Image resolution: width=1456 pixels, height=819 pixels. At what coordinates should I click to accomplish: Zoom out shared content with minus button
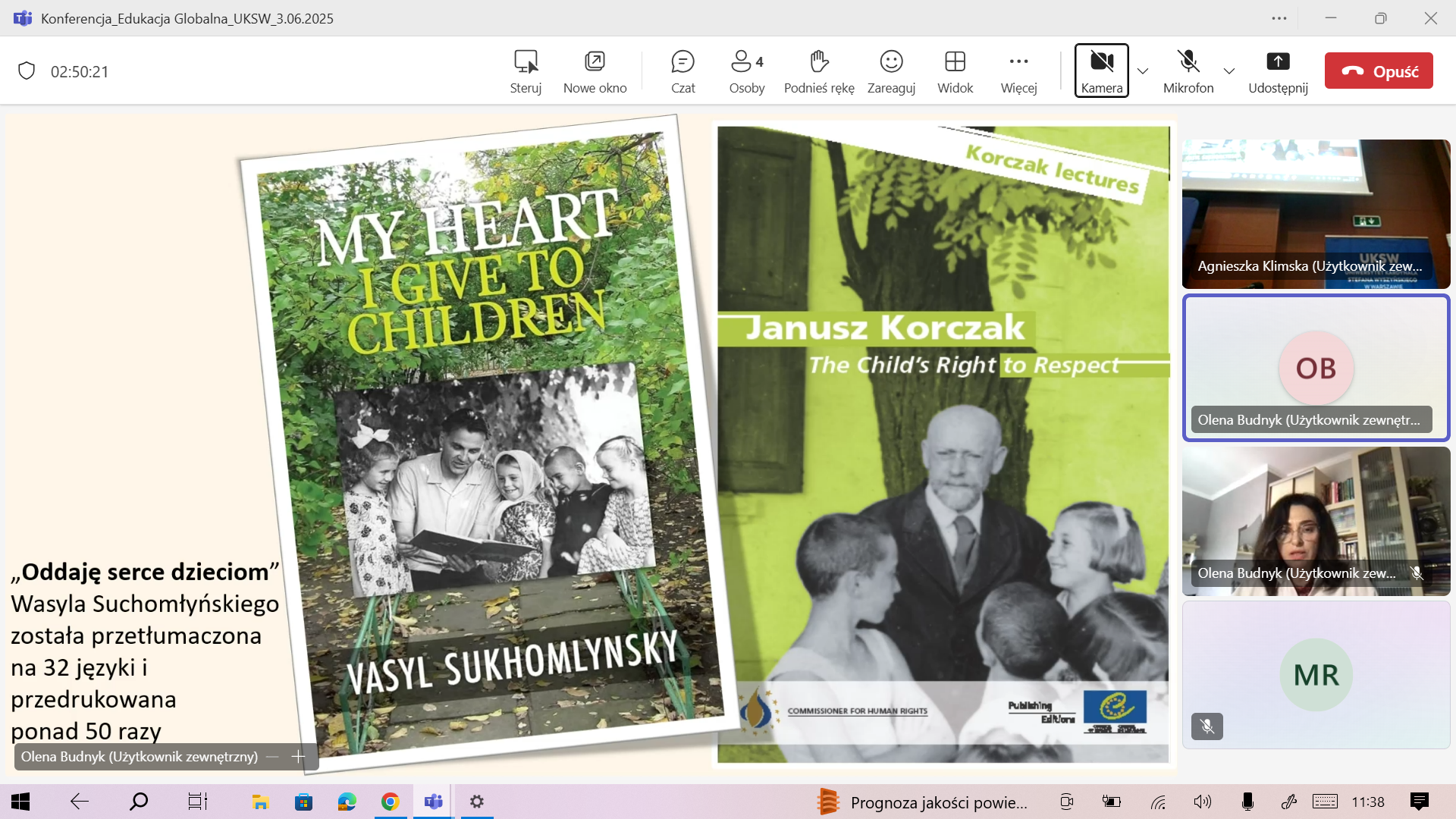[x=272, y=757]
